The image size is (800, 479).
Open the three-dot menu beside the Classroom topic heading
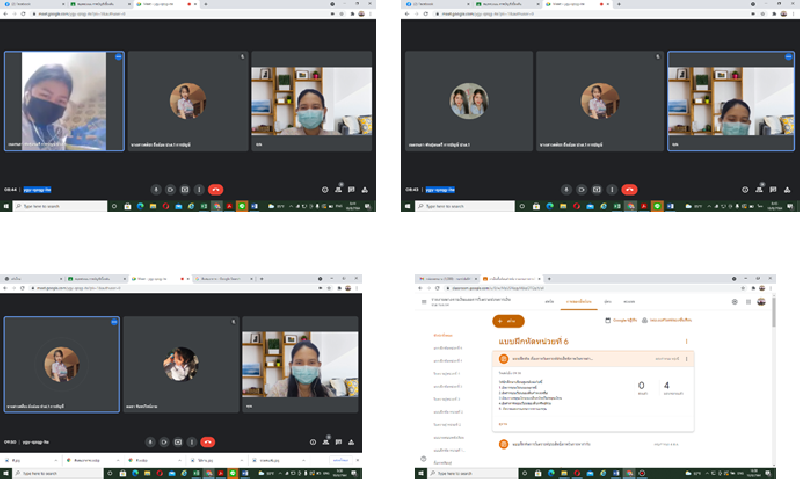click(686, 342)
